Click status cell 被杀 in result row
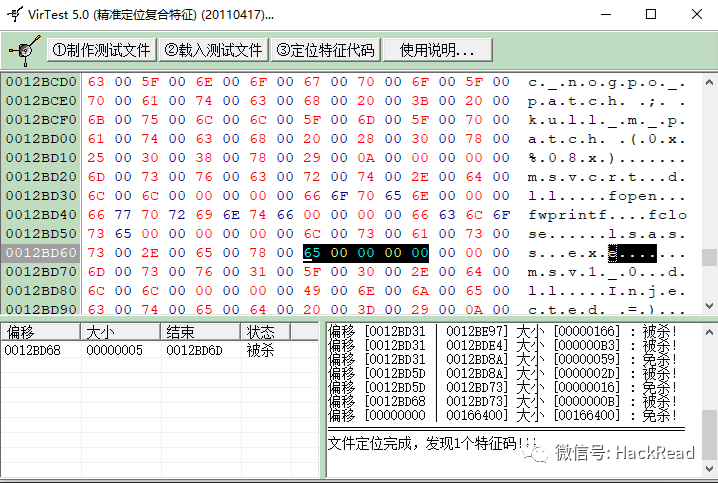The width and height of the screenshot is (718, 483). (260, 351)
